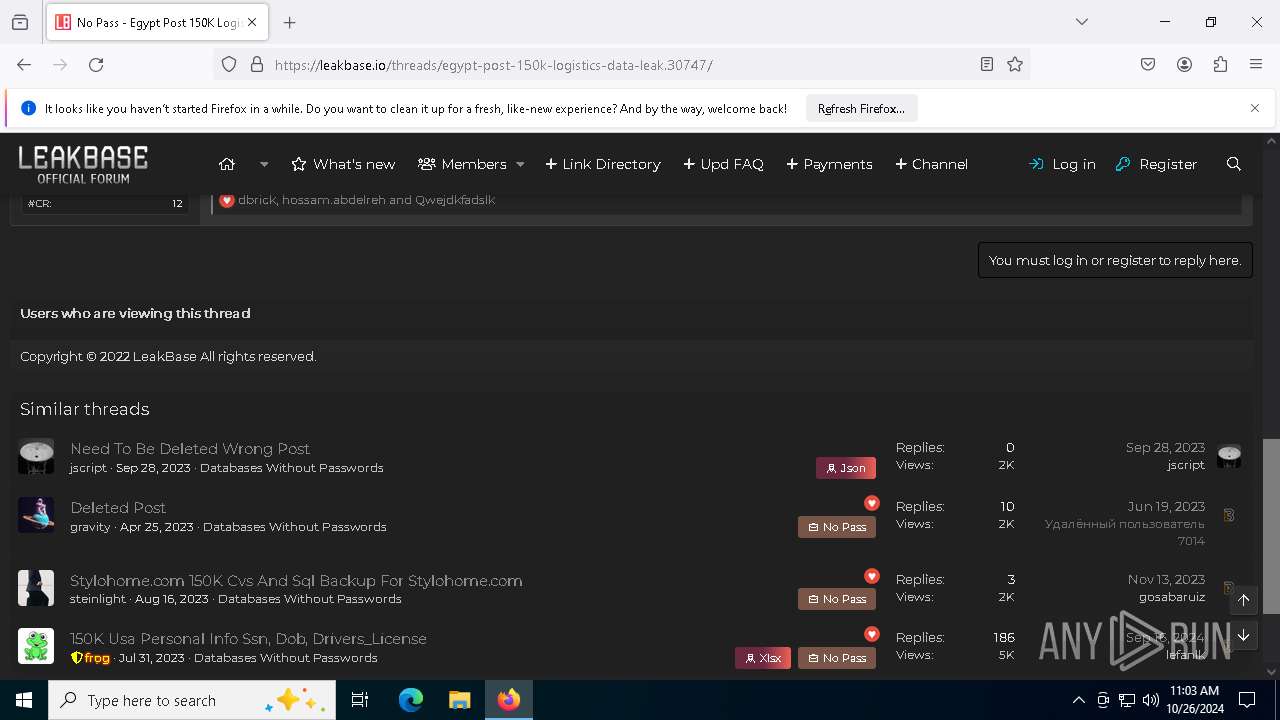1280x720 pixels.
Task: Open Link Directory
Action: (x=603, y=164)
